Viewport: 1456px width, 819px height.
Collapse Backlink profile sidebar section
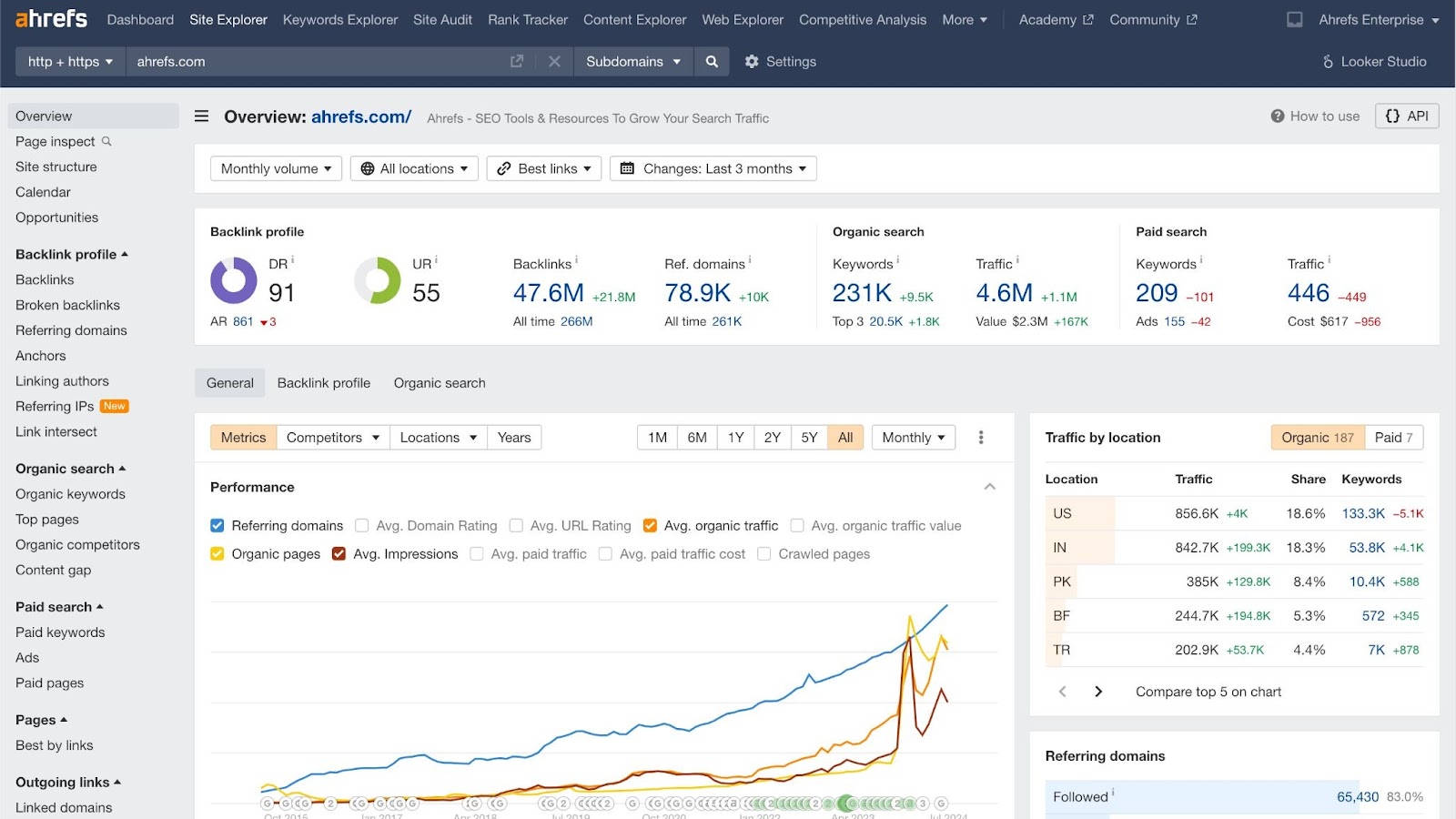pos(72,254)
